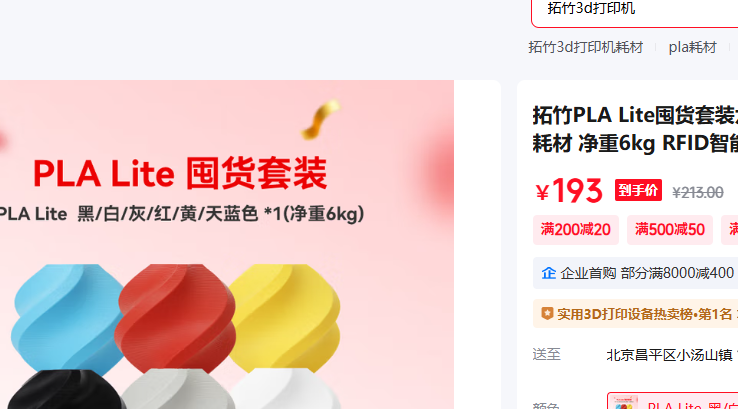
Task: Claim the 满500减50 coupon
Action: click(670, 230)
